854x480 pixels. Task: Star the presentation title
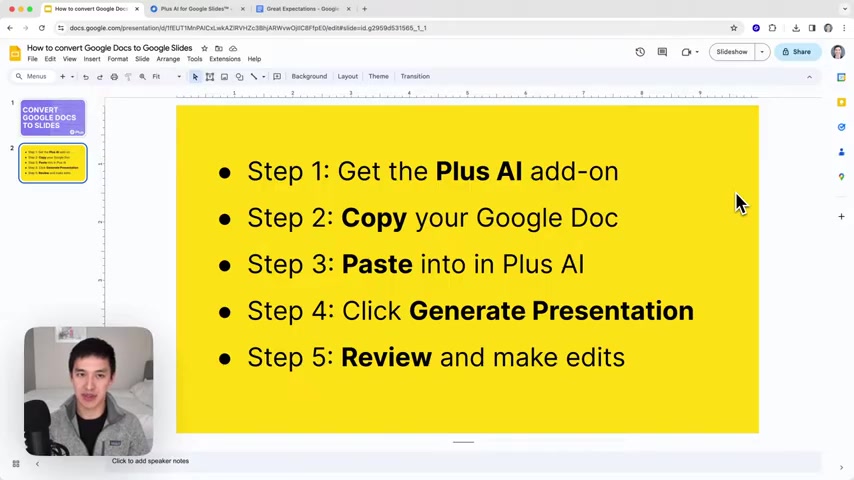click(204, 48)
